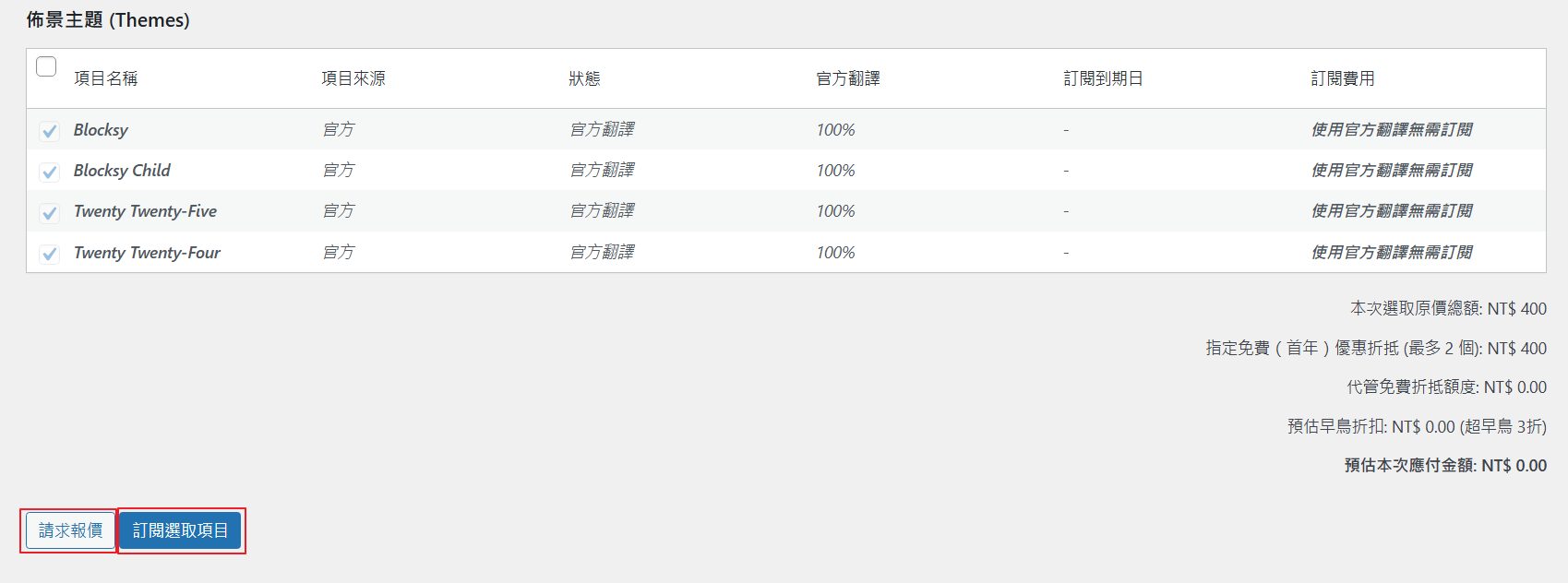Select the 狀態 column header
This screenshot has width=1568, height=583.
(584, 78)
